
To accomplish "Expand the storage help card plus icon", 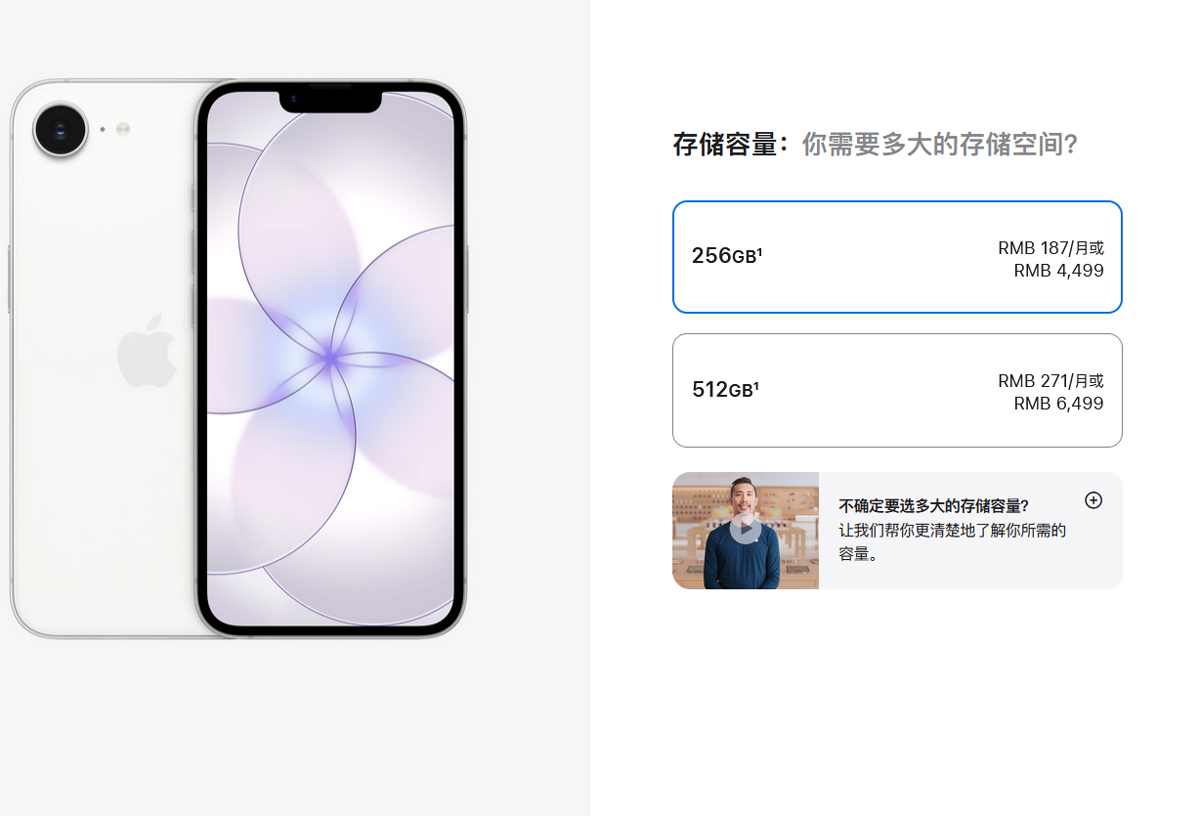I will coord(1094,500).
